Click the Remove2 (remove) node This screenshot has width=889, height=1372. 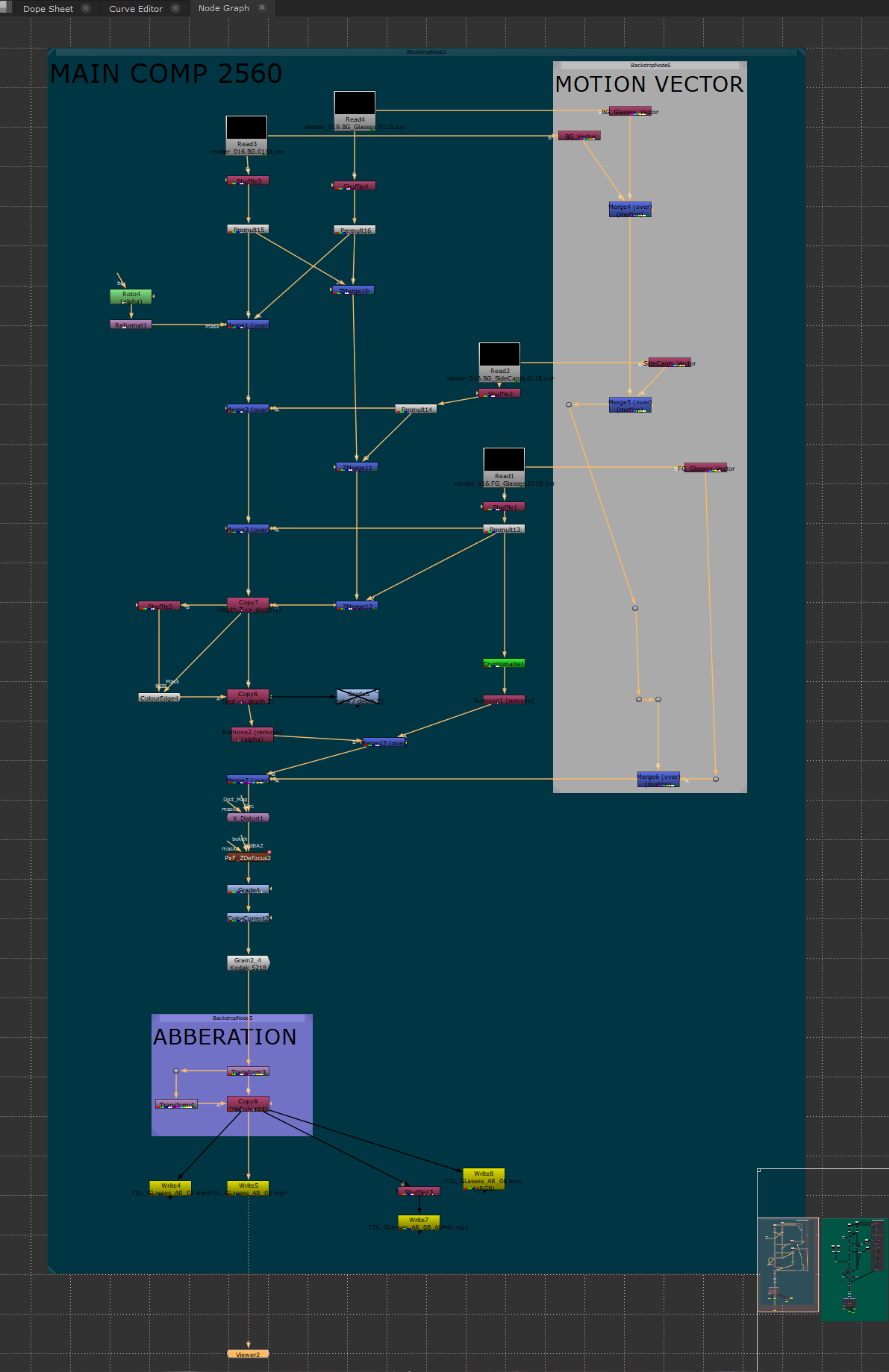click(252, 735)
